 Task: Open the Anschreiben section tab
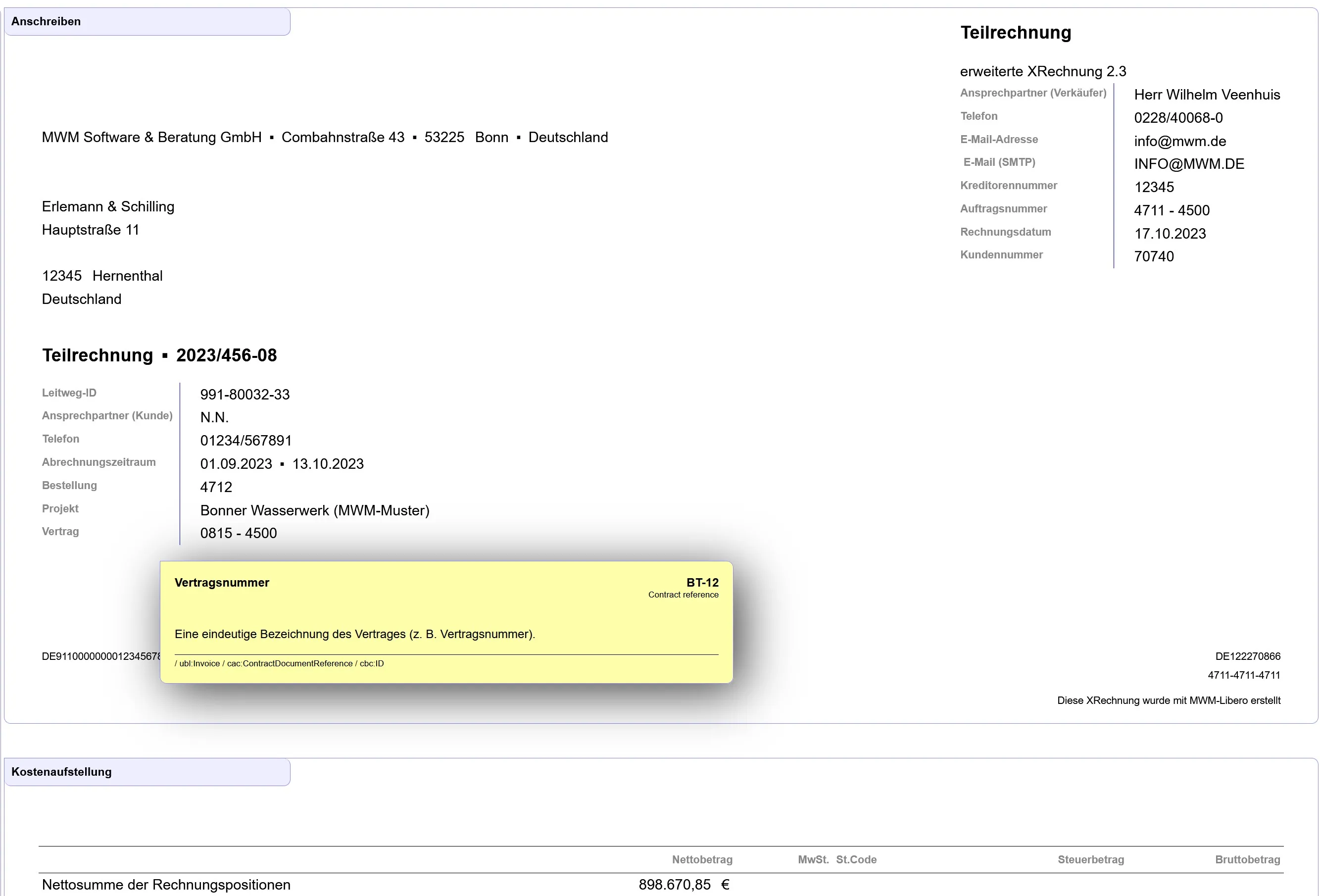click(147, 22)
